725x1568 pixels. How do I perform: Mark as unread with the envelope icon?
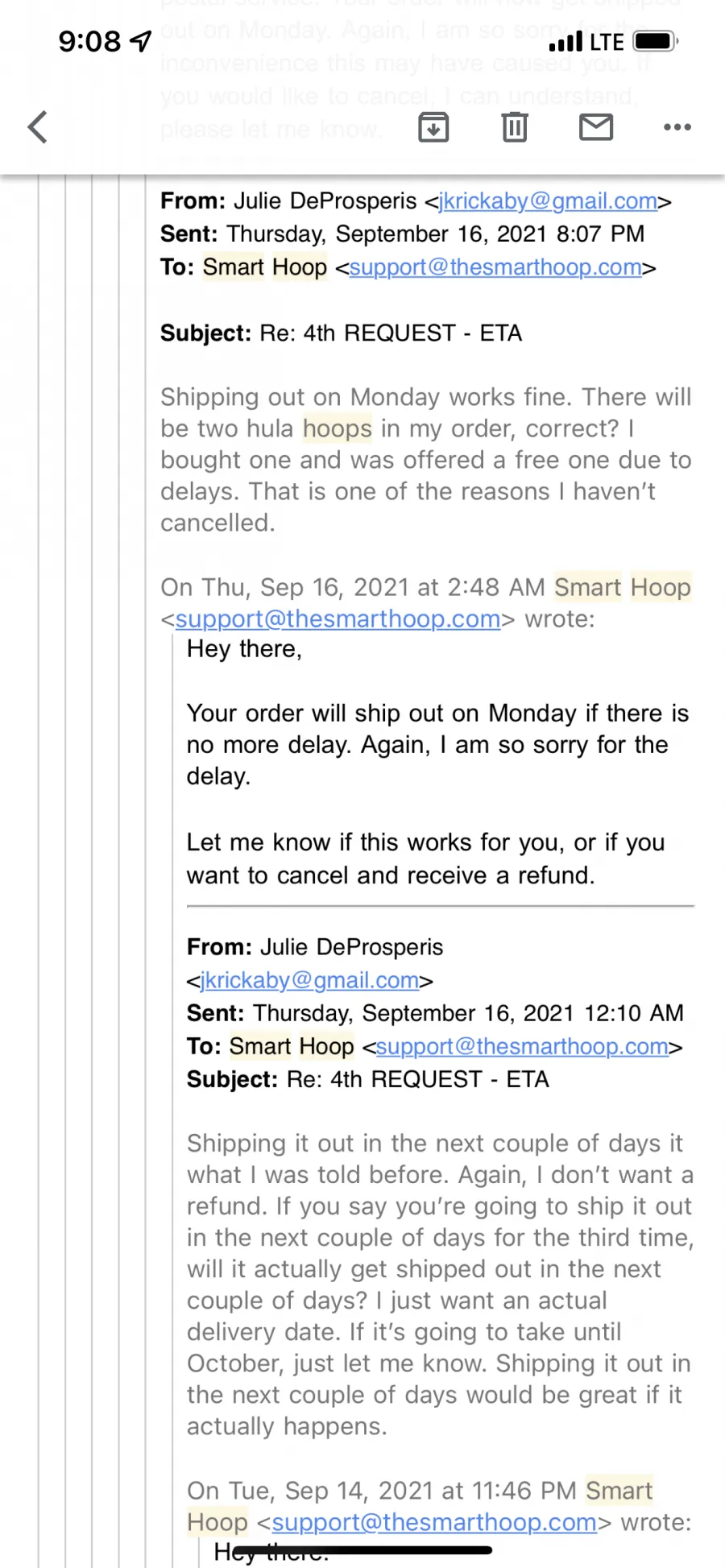pyautogui.click(x=596, y=127)
